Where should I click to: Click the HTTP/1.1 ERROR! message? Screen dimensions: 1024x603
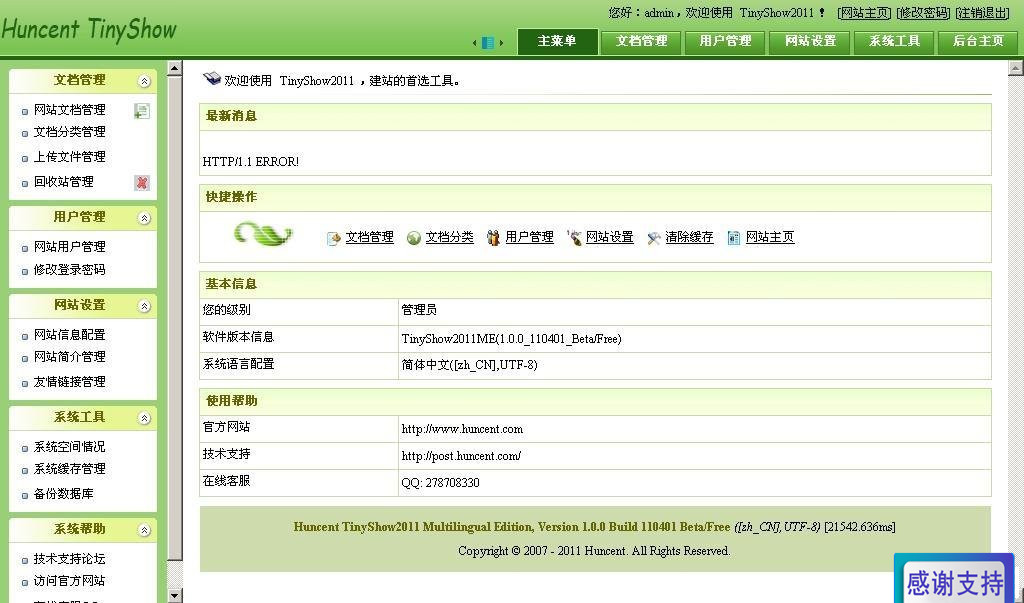[251, 162]
